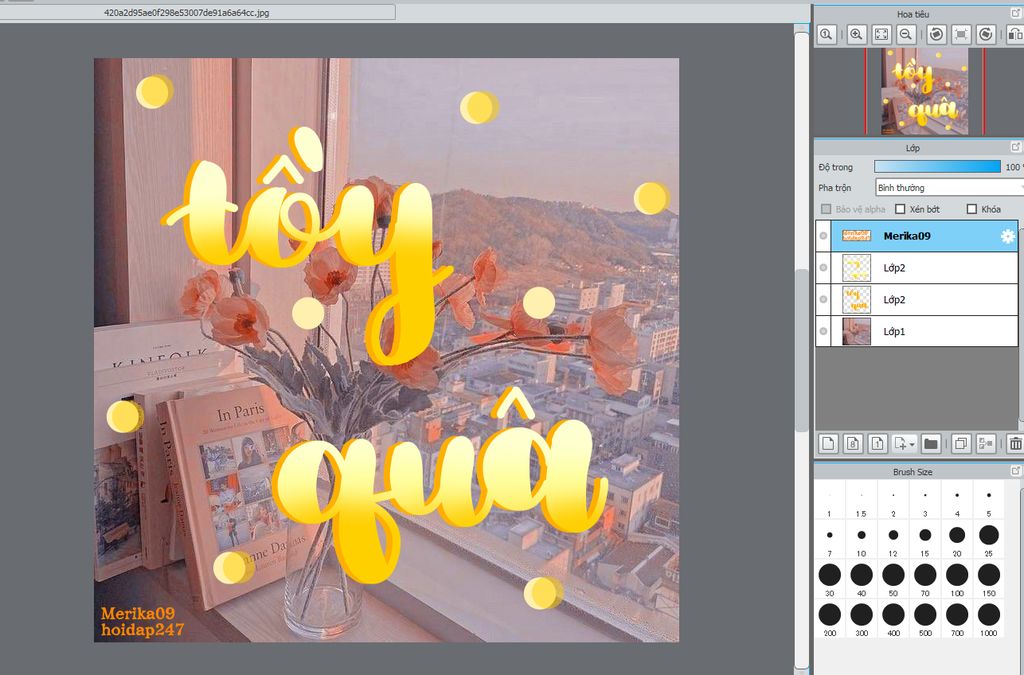Adjust the Độ trong opacity slider

[x=937, y=167]
